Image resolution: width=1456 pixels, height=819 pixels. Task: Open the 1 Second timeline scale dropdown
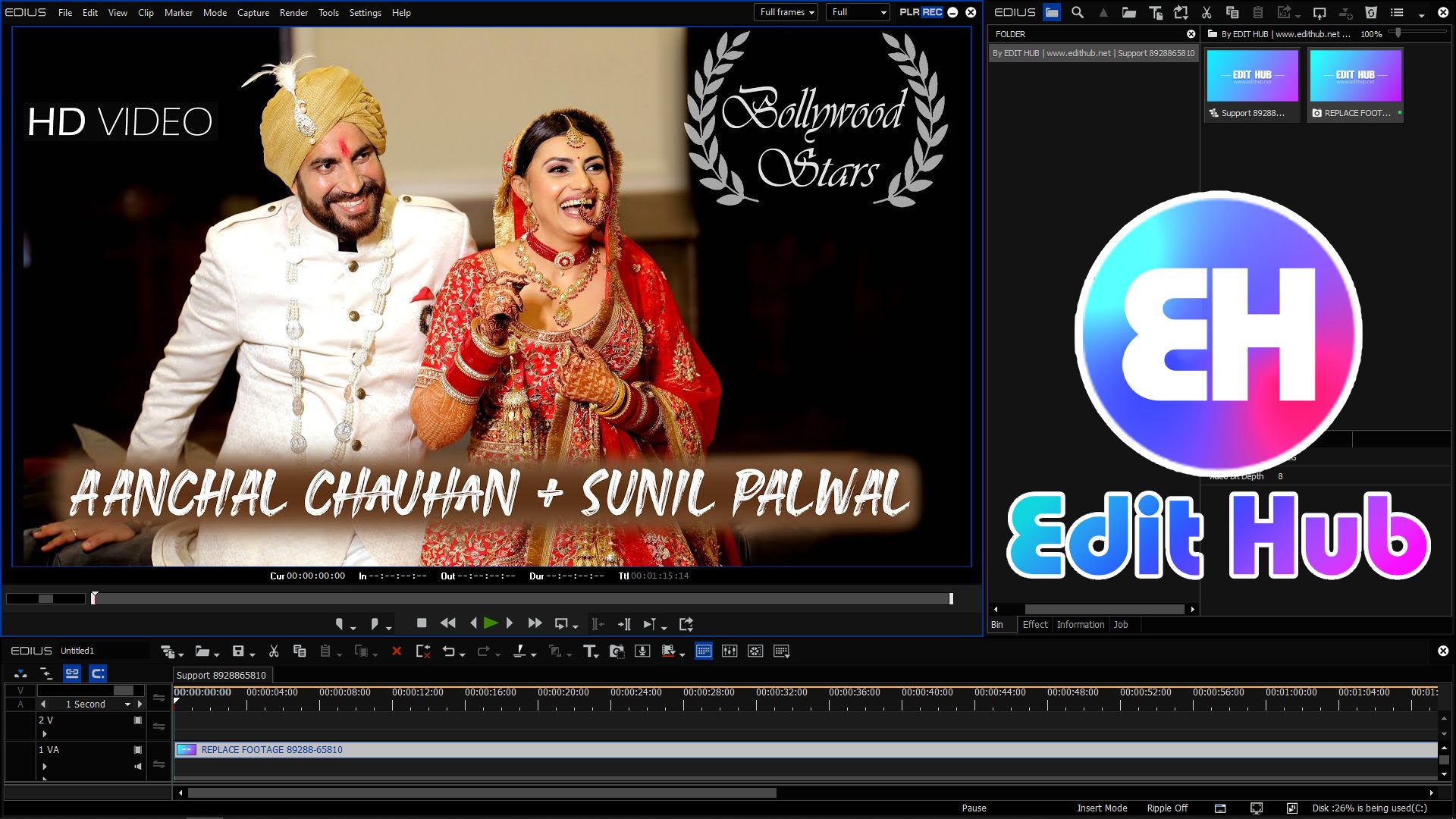127,704
